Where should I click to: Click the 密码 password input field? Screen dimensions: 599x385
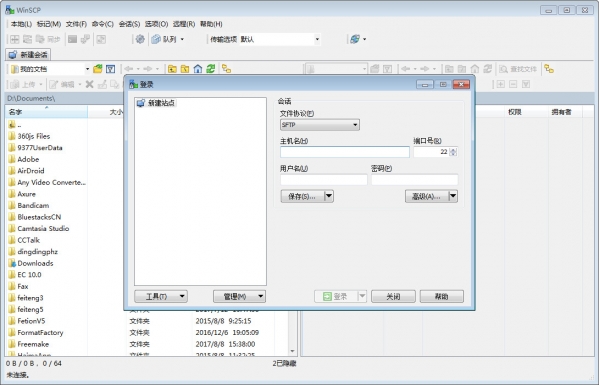(414, 180)
